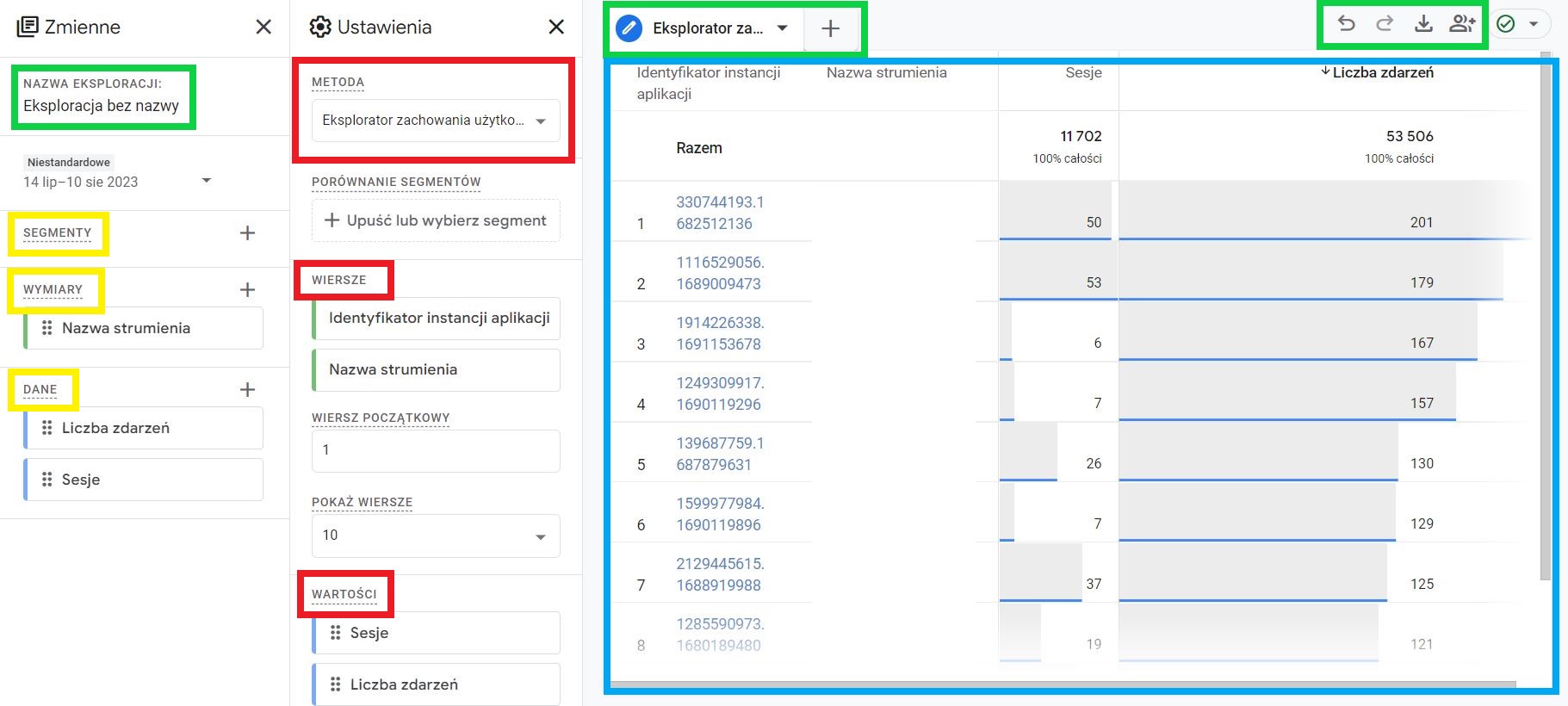Click drag handle of Liczba zdarzeń metric in Dane
The height and width of the screenshot is (706, 1568).
(x=46, y=428)
